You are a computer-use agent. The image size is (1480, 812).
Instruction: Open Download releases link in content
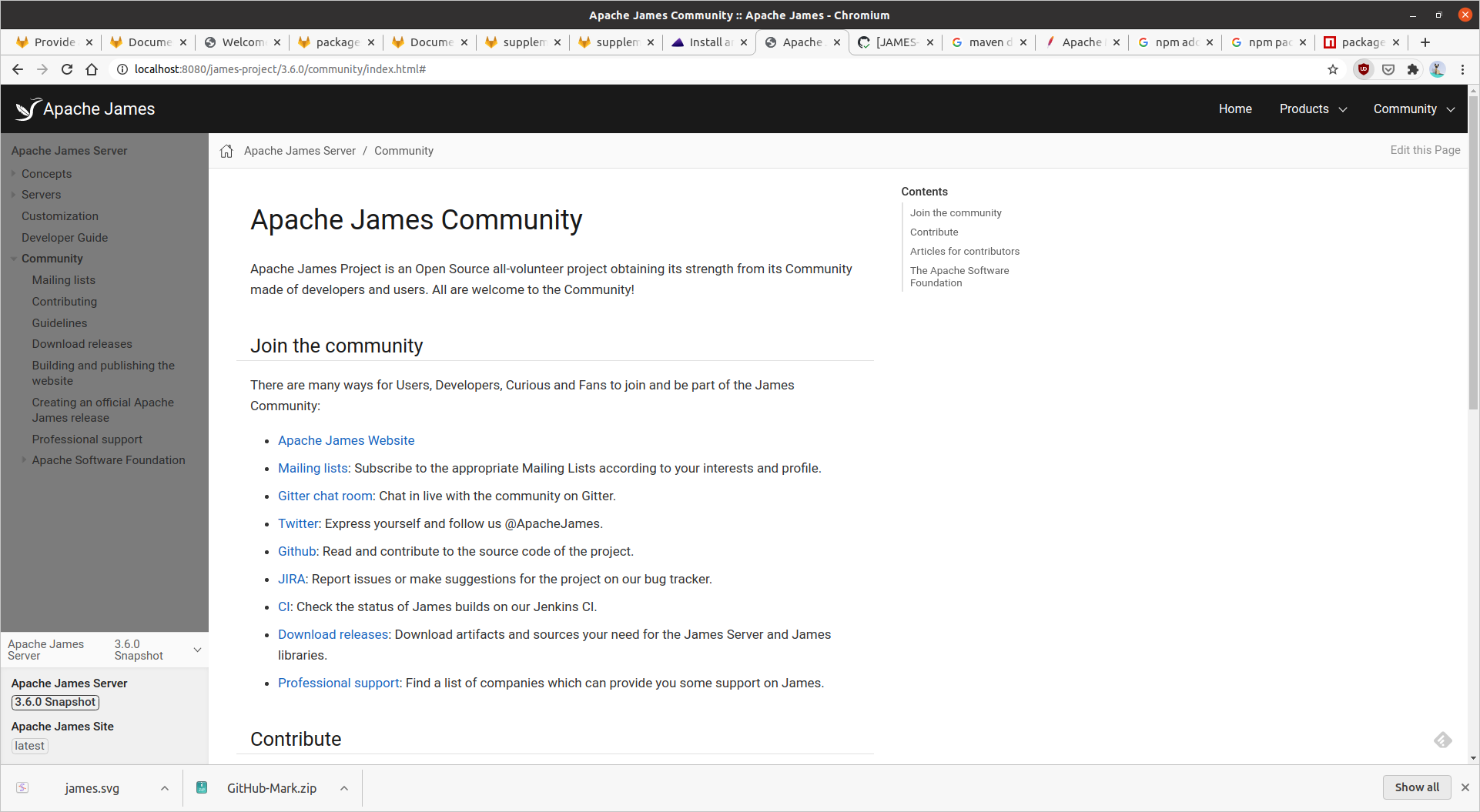tap(333, 634)
